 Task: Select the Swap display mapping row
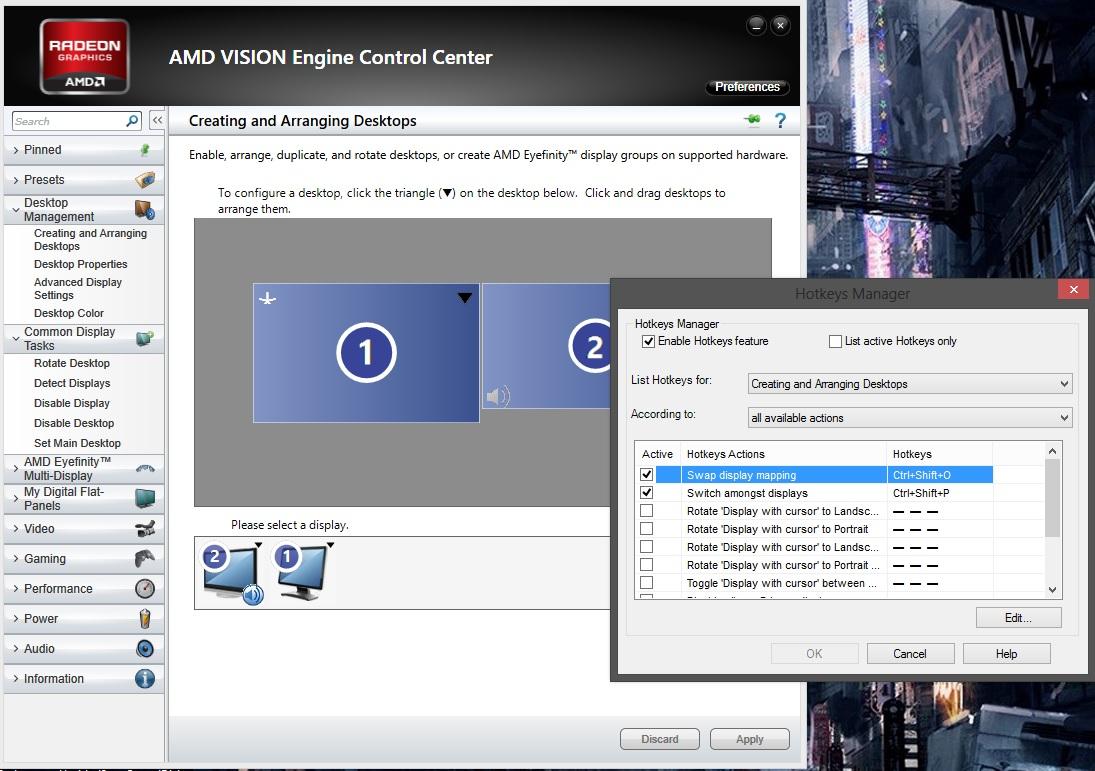814,475
